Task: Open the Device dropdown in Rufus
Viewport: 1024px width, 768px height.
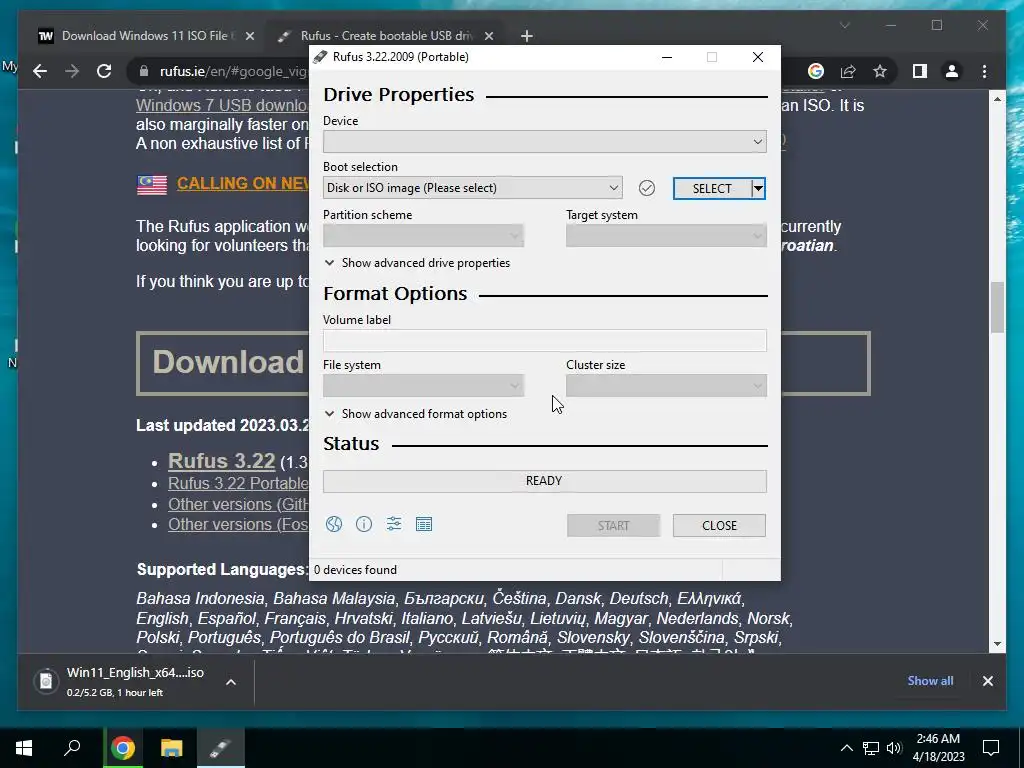Action: tap(545, 142)
